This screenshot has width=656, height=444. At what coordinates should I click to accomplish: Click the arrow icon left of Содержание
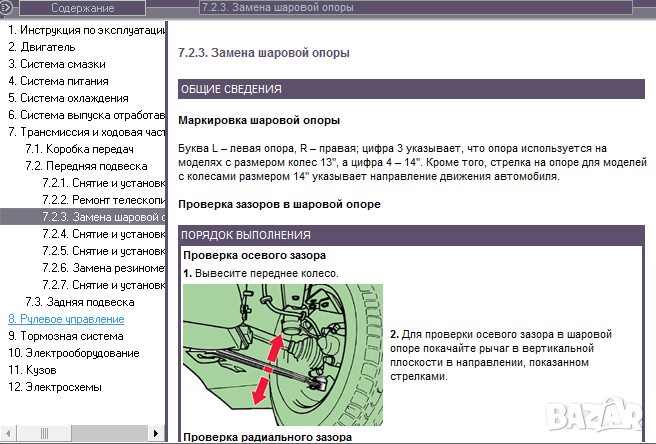[8, 8]
